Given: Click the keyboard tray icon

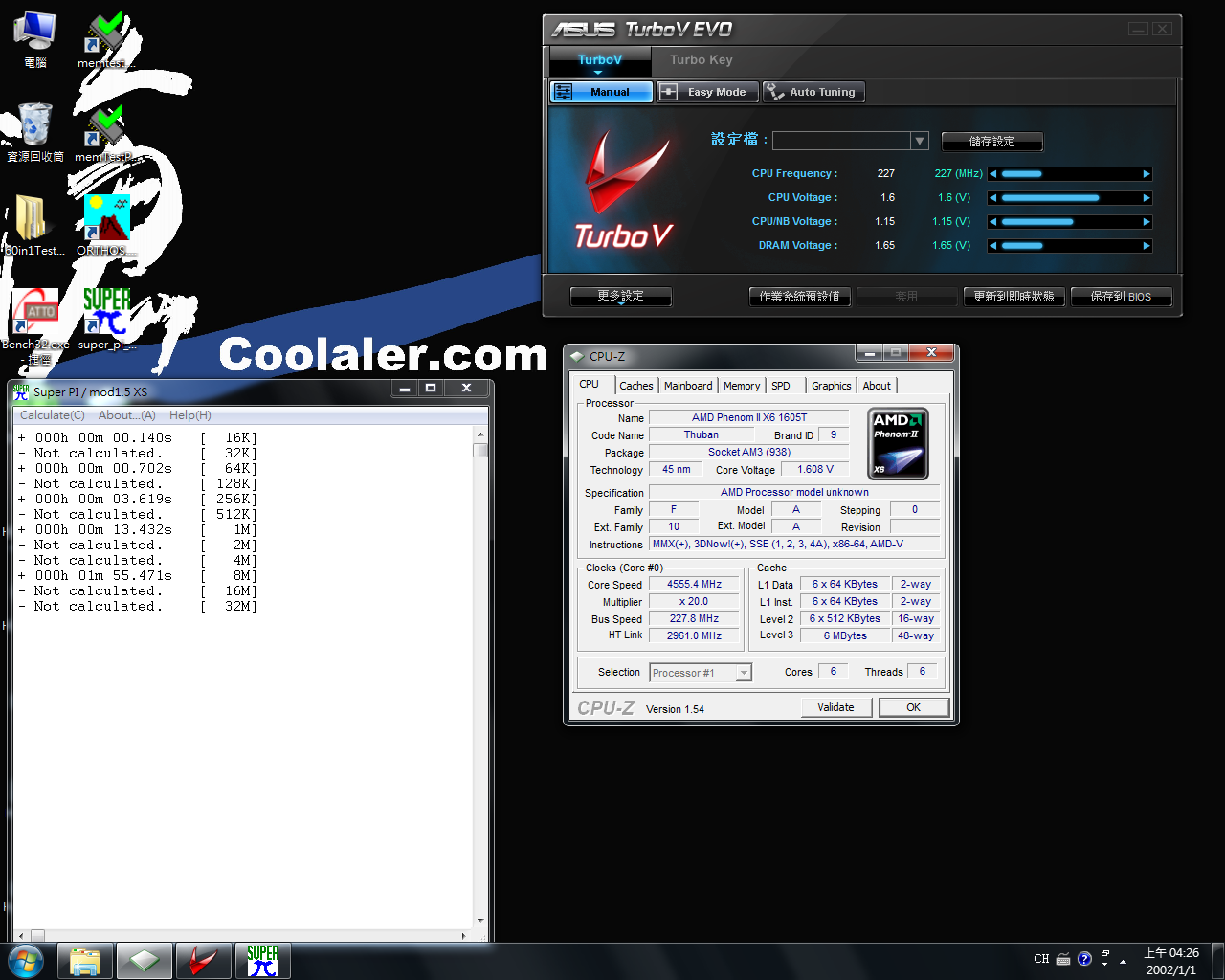Looking at the screenshot, I should (x=1063, y=959).
